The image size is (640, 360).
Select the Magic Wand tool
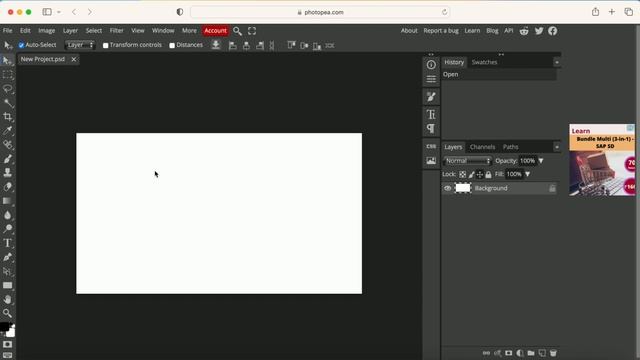pyautogui.click(x=7, y=103)
